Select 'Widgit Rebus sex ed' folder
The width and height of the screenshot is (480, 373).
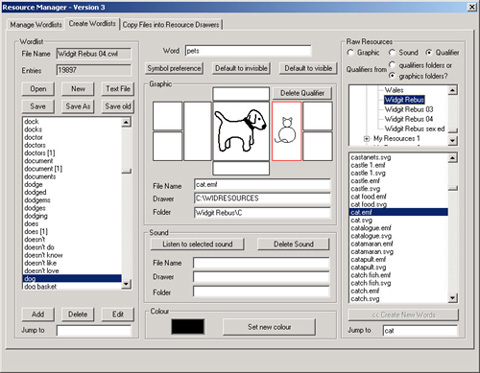(415, 129)
